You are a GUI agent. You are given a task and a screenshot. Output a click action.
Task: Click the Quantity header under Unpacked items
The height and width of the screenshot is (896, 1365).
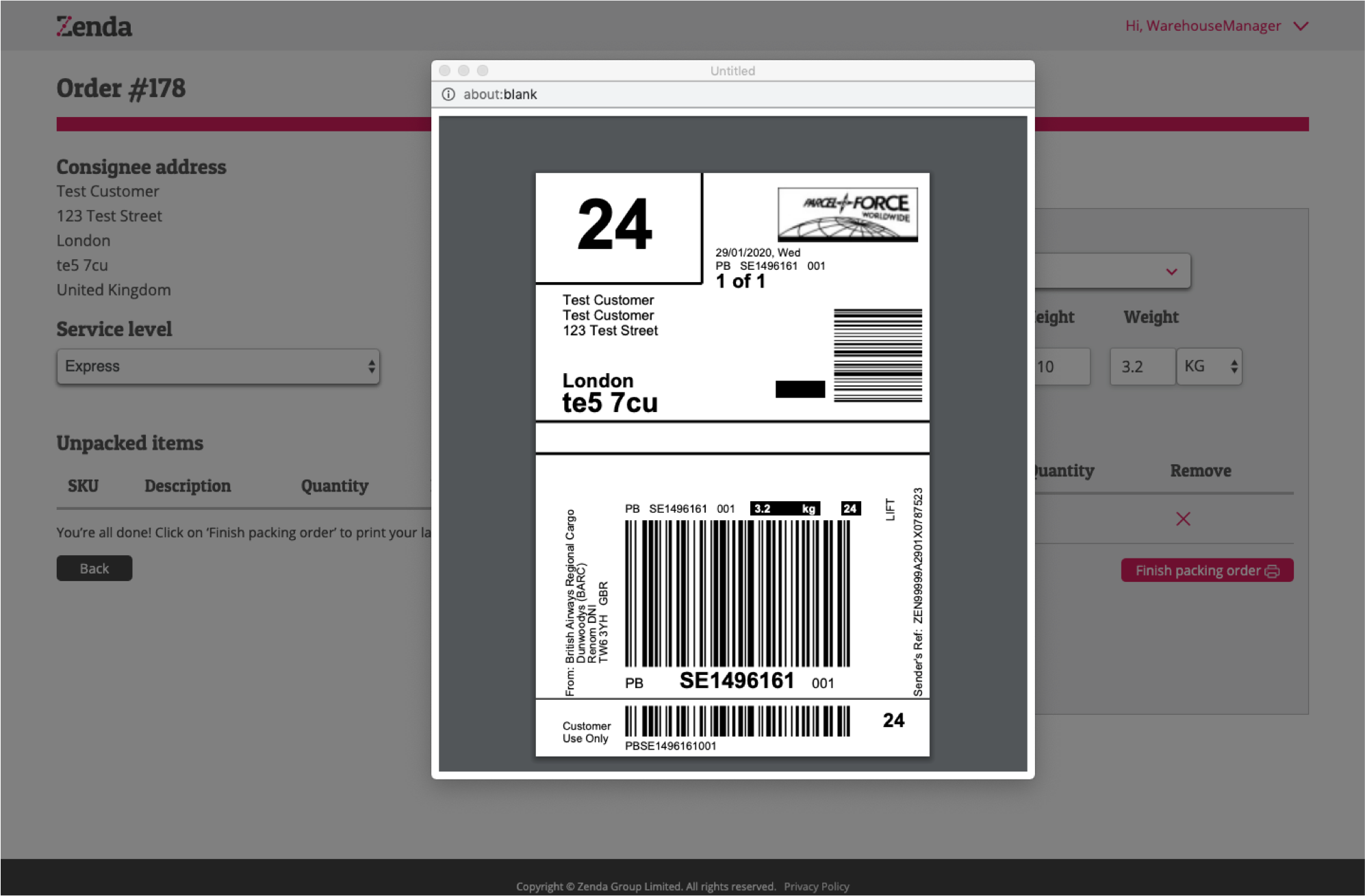click(x=335, y=486)
